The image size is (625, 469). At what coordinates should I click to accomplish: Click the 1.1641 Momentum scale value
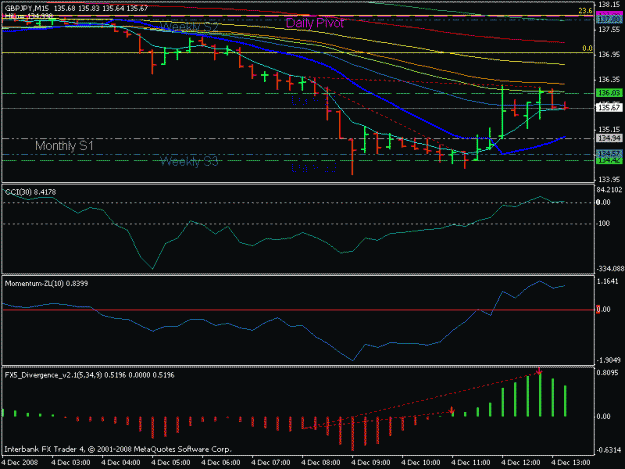609,281
